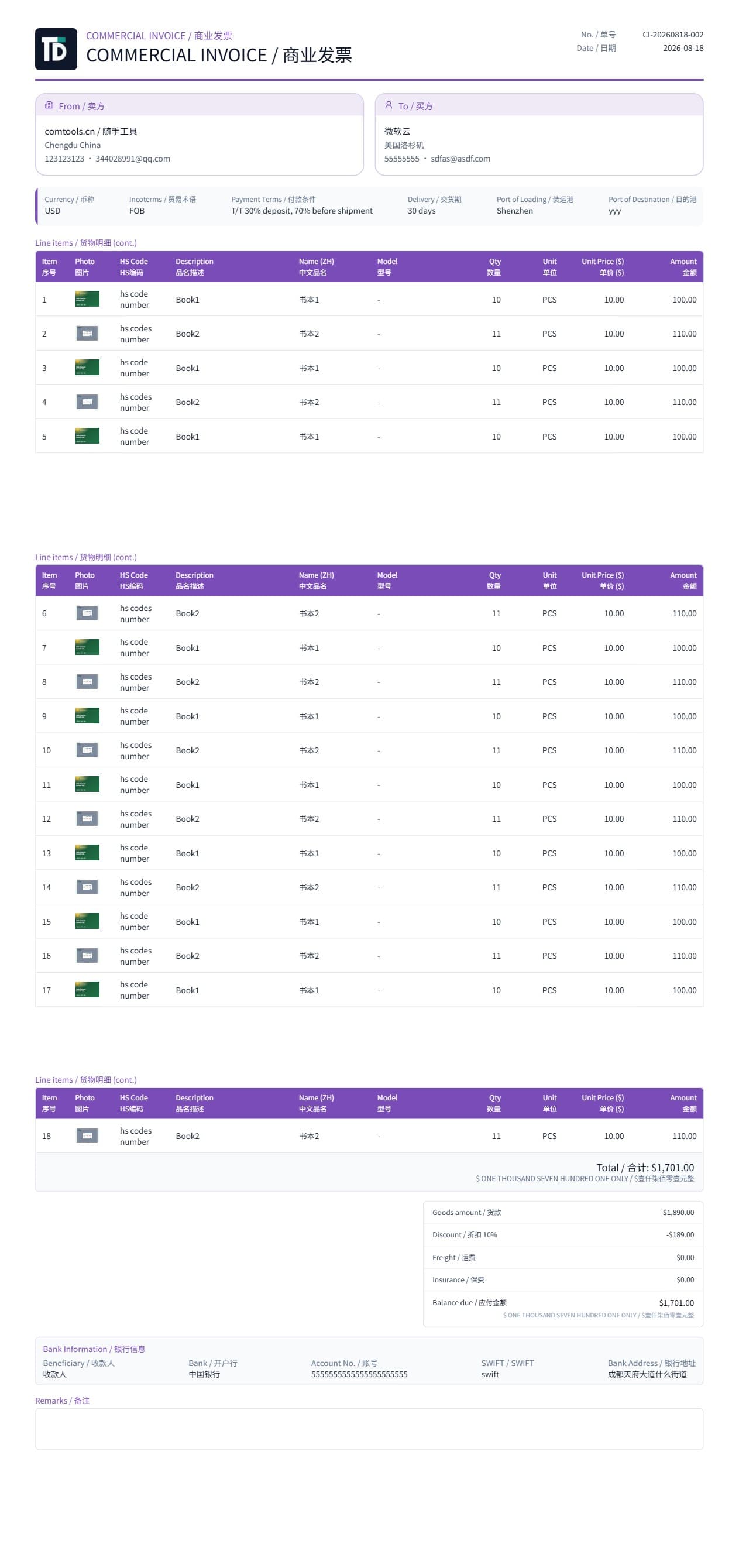Select invoice number CI-20260818-002
The image size is (739, 1568).
[673, 35]
